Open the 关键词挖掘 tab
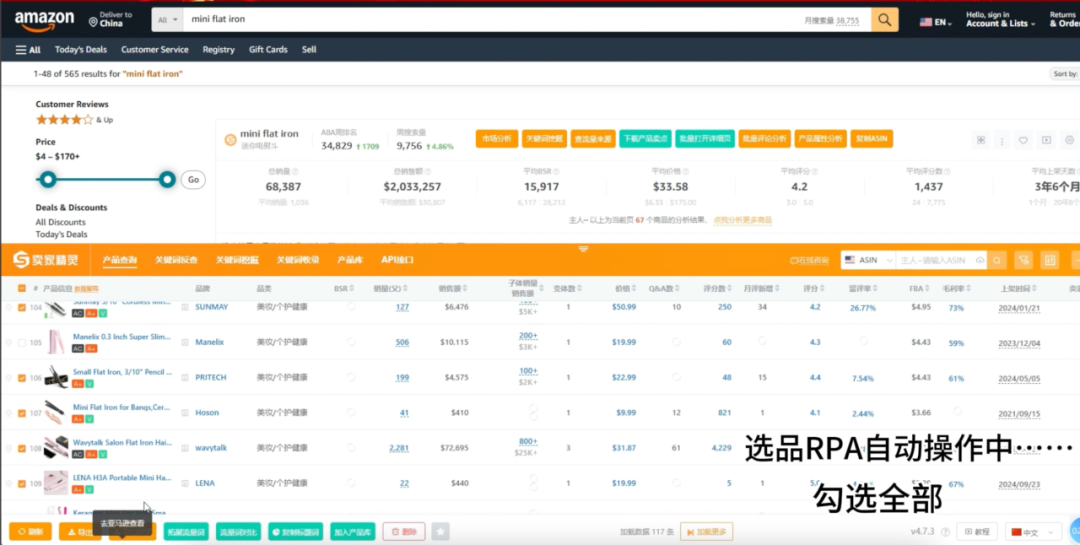 tap(237, 260)
